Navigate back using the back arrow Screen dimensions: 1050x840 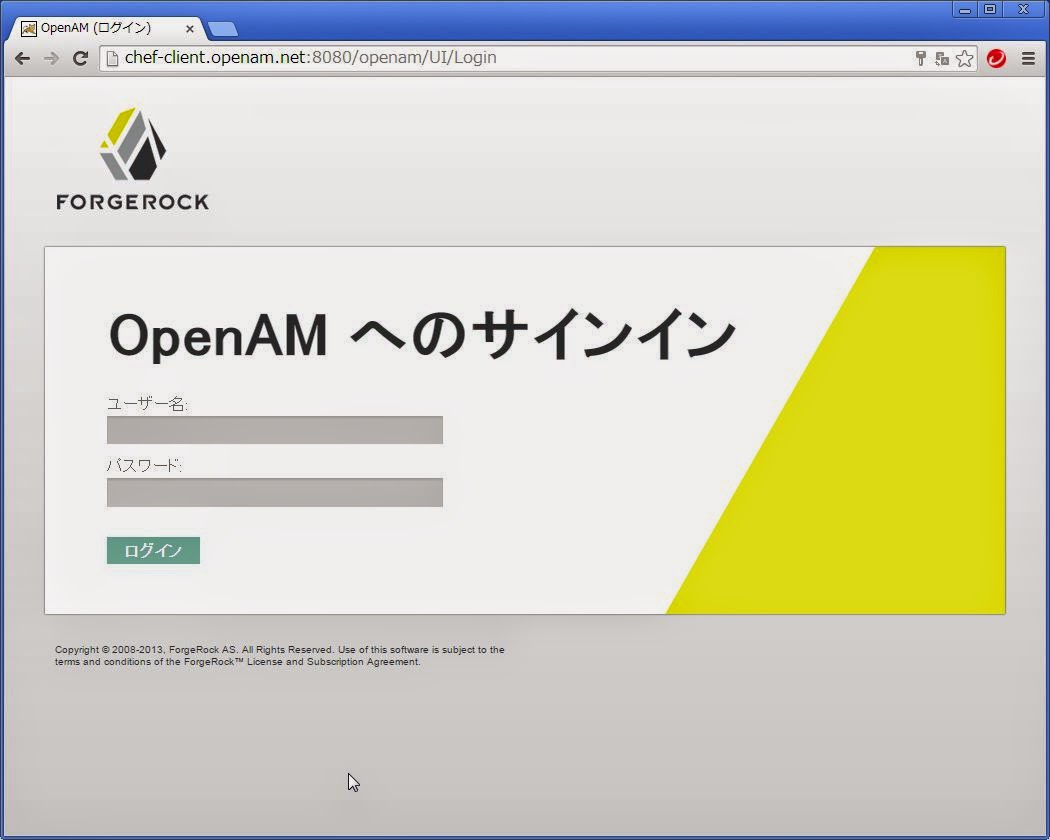pyautogui.click(x=22, y=58)
